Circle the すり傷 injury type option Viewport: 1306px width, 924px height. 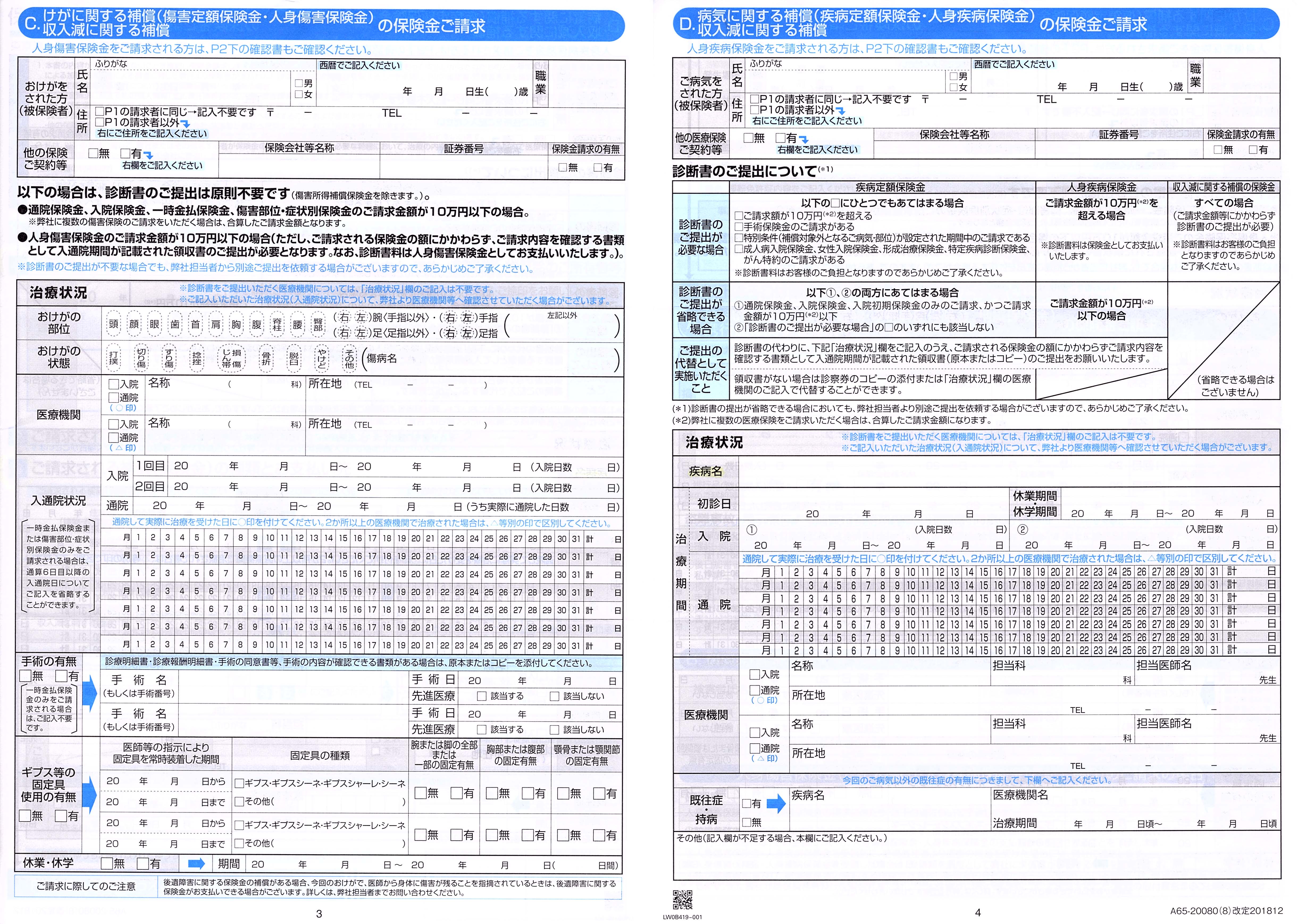(169, 358)
